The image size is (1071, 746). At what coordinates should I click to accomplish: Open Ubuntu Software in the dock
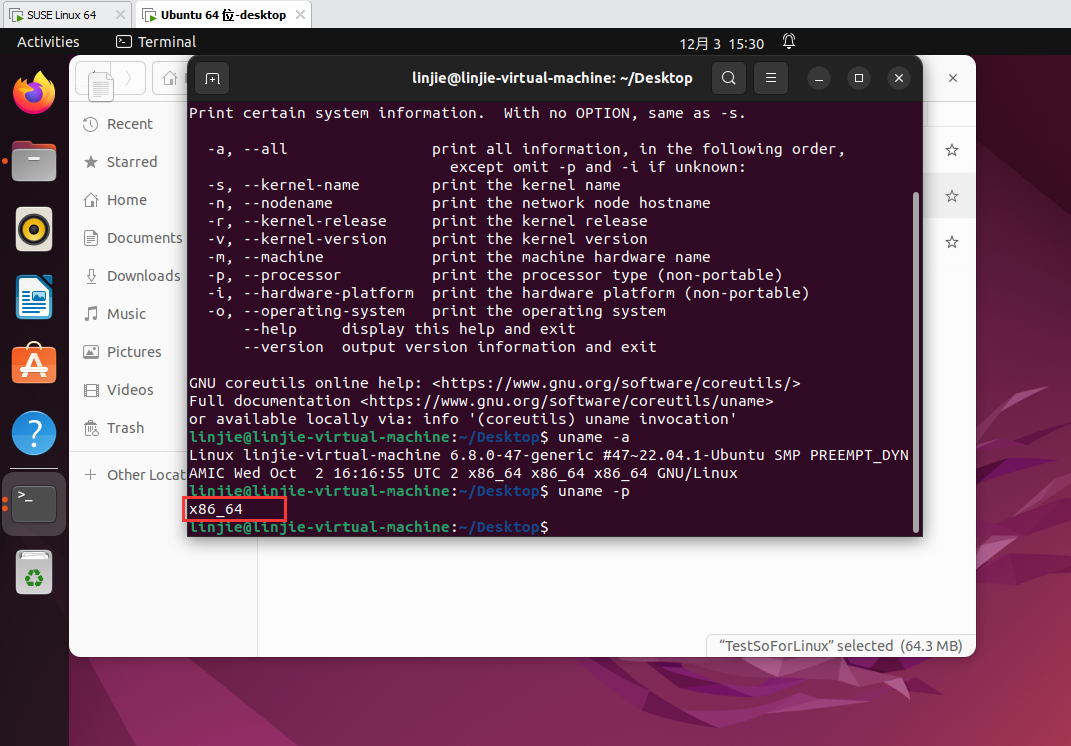[x=33, y=363]
